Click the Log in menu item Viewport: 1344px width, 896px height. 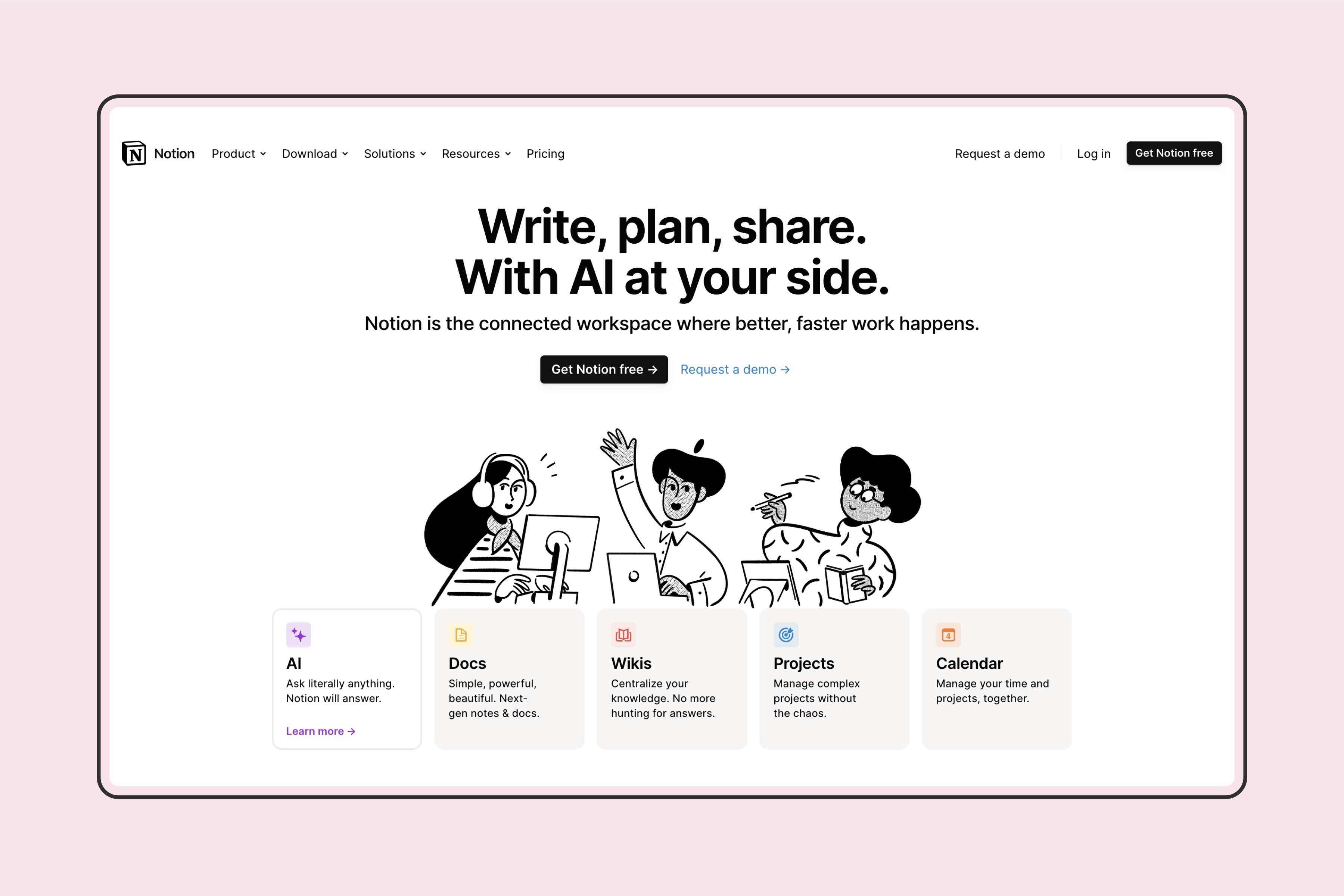tap(1094, 153)
